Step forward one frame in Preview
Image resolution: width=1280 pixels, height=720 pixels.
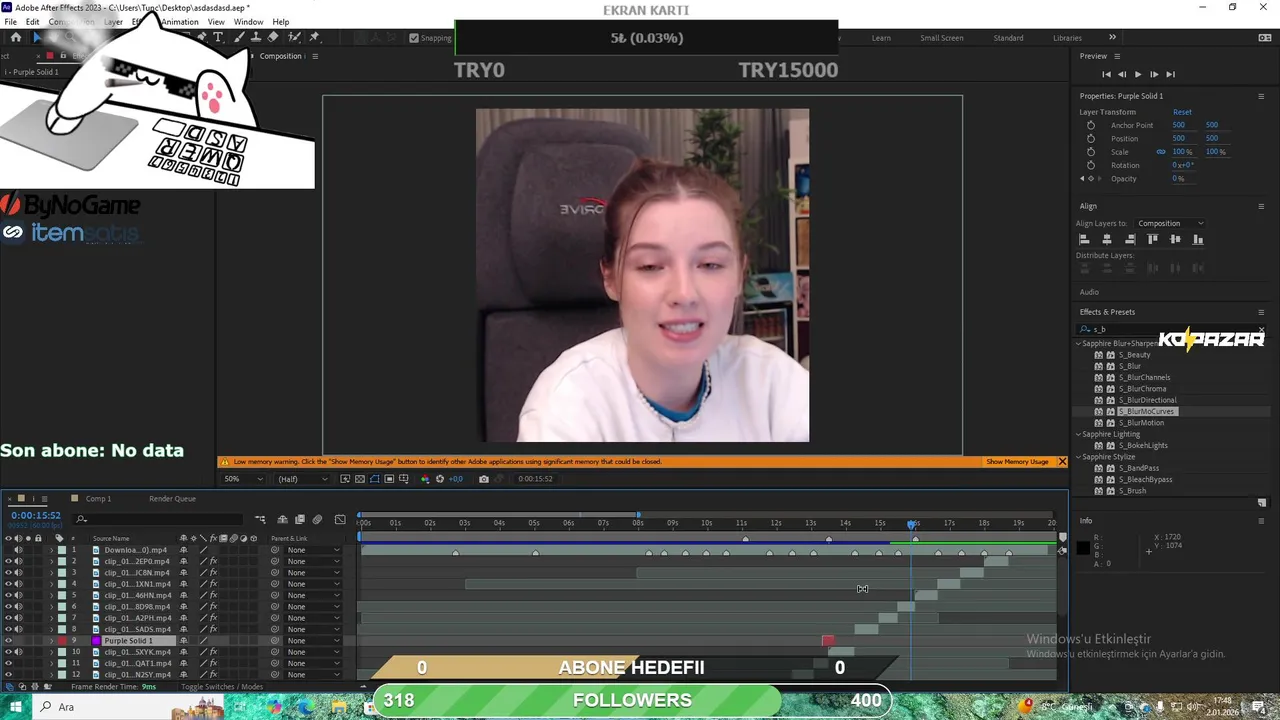click(1154, 74)
